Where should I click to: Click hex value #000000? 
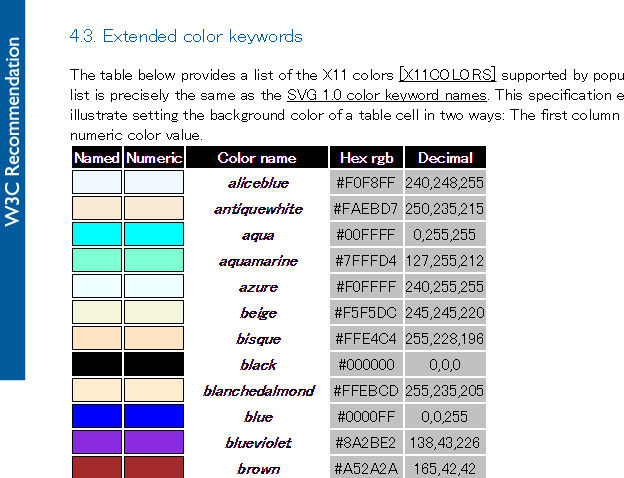pyautogui.click(x=366, y=365)
